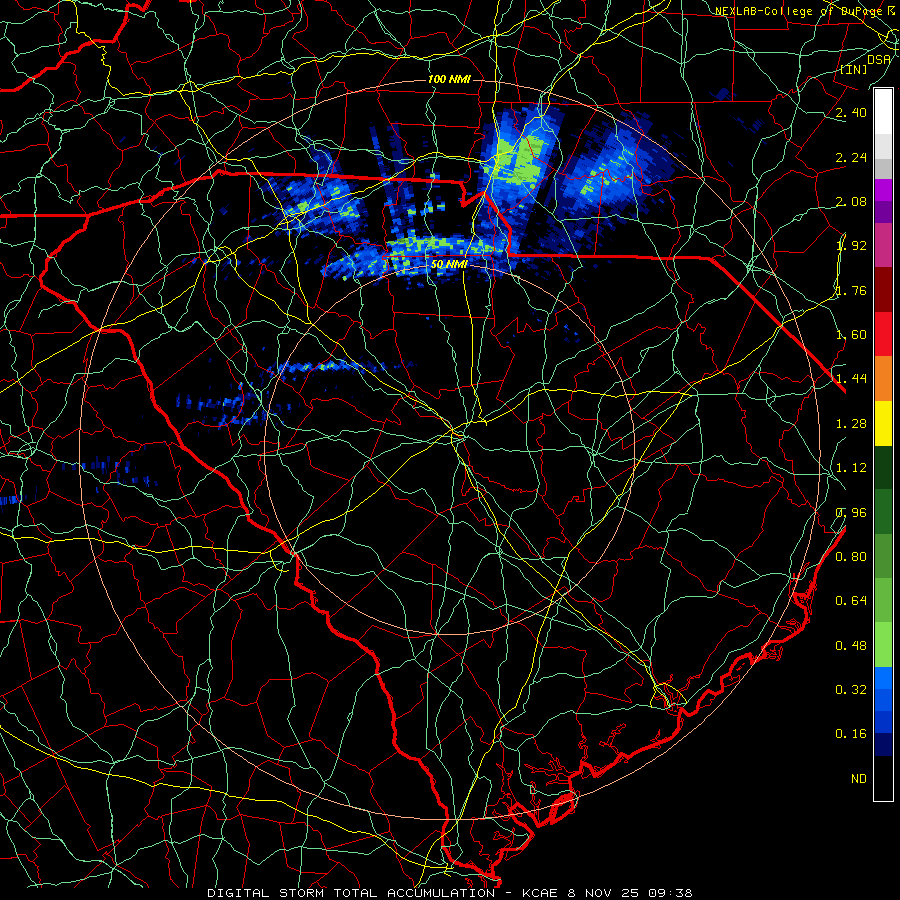900x900 pixels.
Task: Click the 1.76 legend value
Action: 851,290
